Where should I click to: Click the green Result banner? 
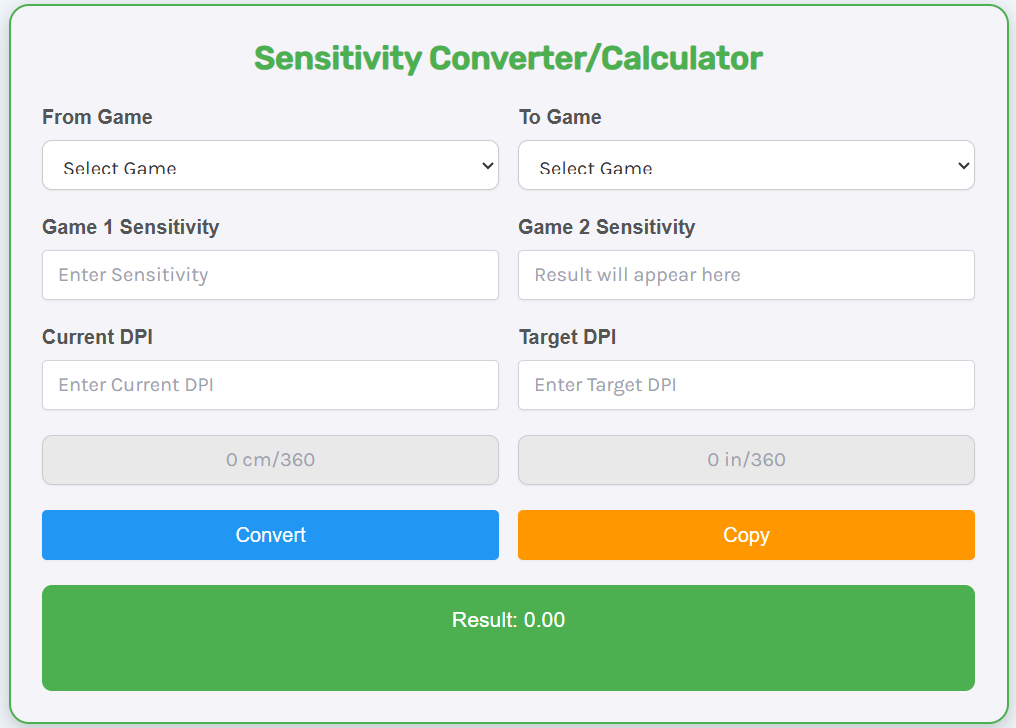508,638
